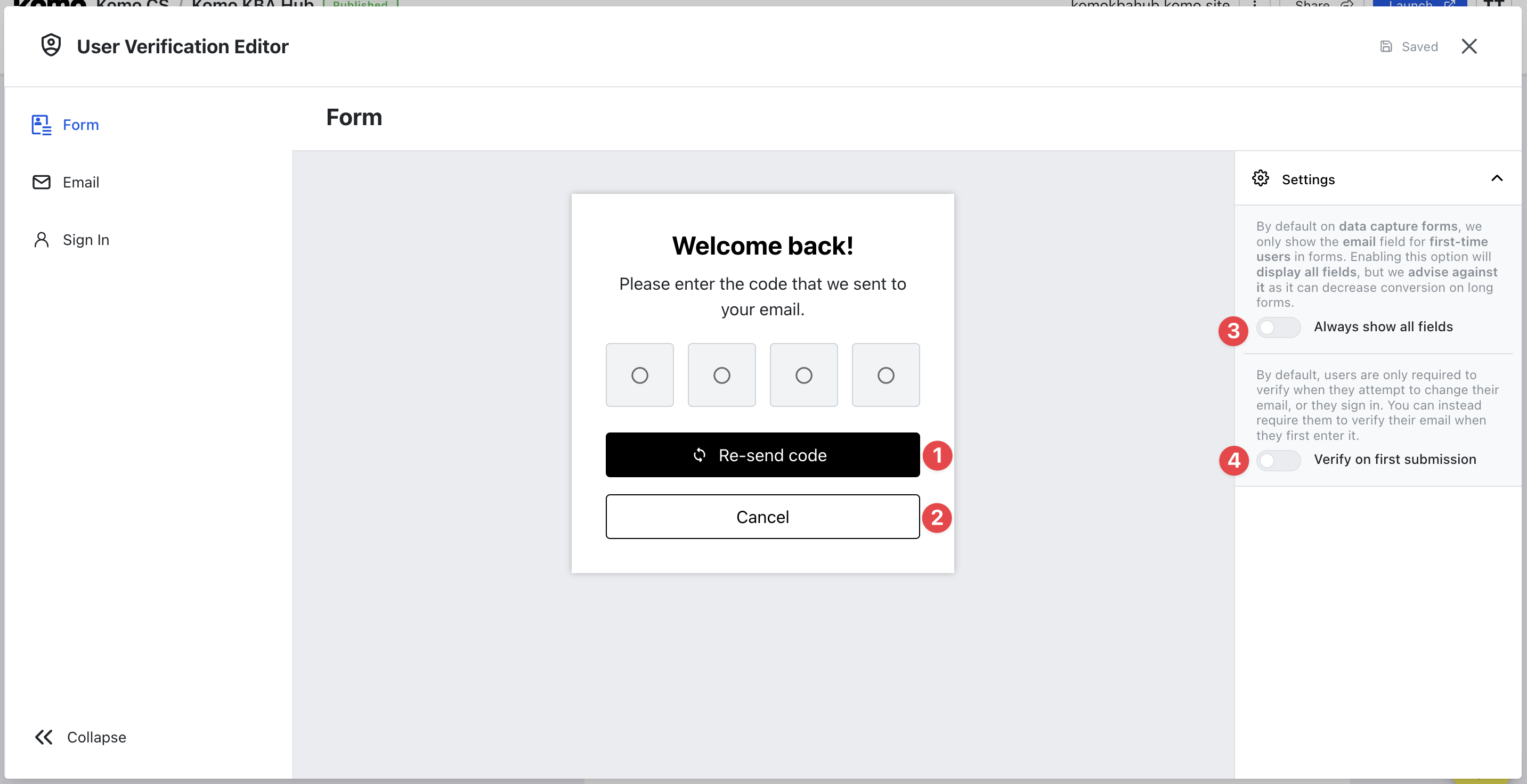Close the User Verification Editor
The height and width of the screenshot is (784, 1527).
point(1469,46)
